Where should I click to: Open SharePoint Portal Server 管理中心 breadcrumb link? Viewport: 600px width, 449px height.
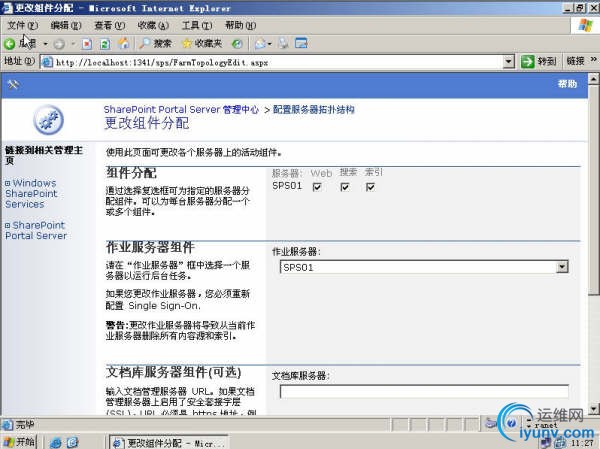[181, 109]
